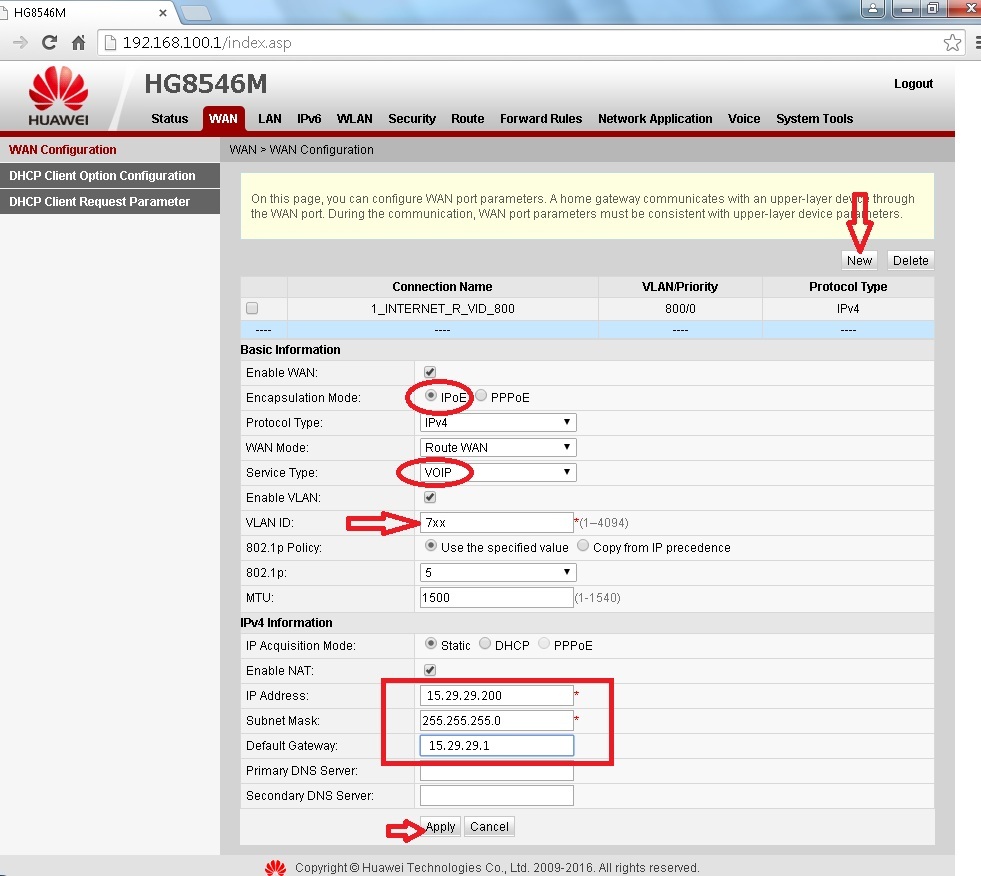Viewport: 981px width, 876px height.
Task: Toggle the Enable NAT checkbox
Action: tap(430, 670)
